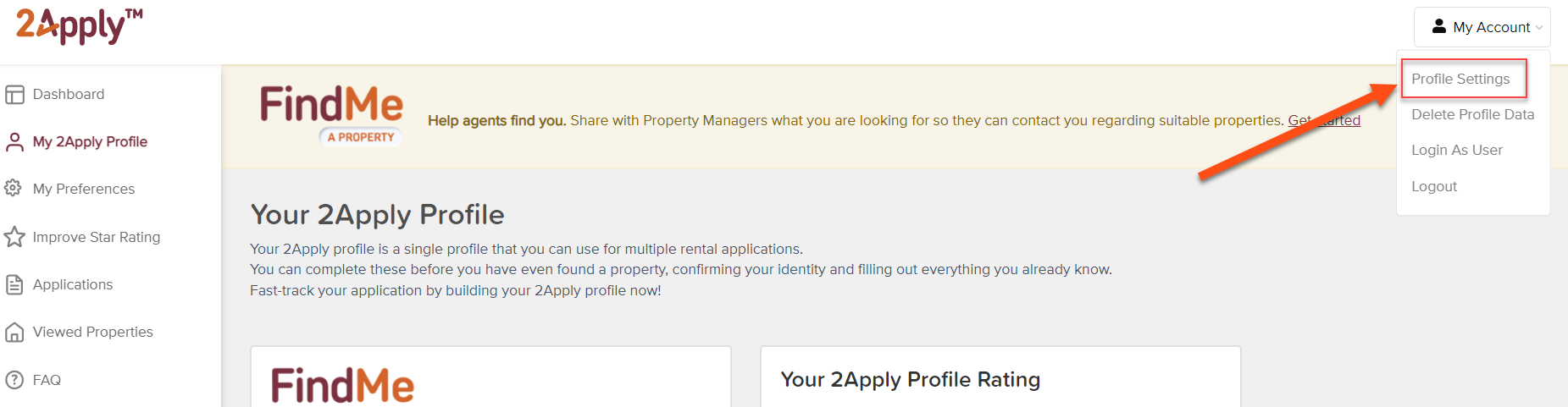
Task: Open the FindMe card below profile heading
Action: coord(490,377)
